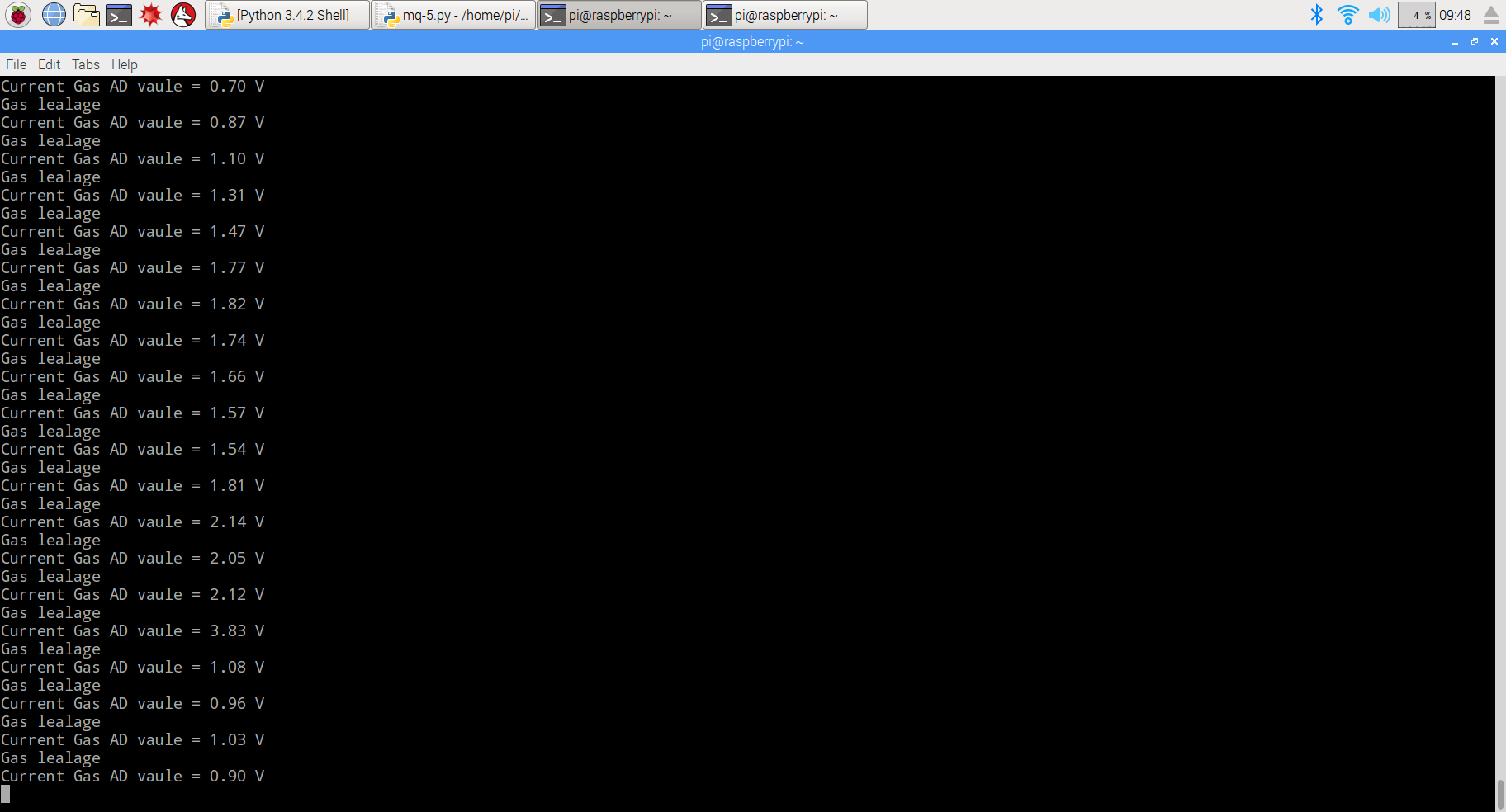The height and width of the screenshot is (812, 1506).
Task: Close the terminal window
Action: tap(1494, 41)
